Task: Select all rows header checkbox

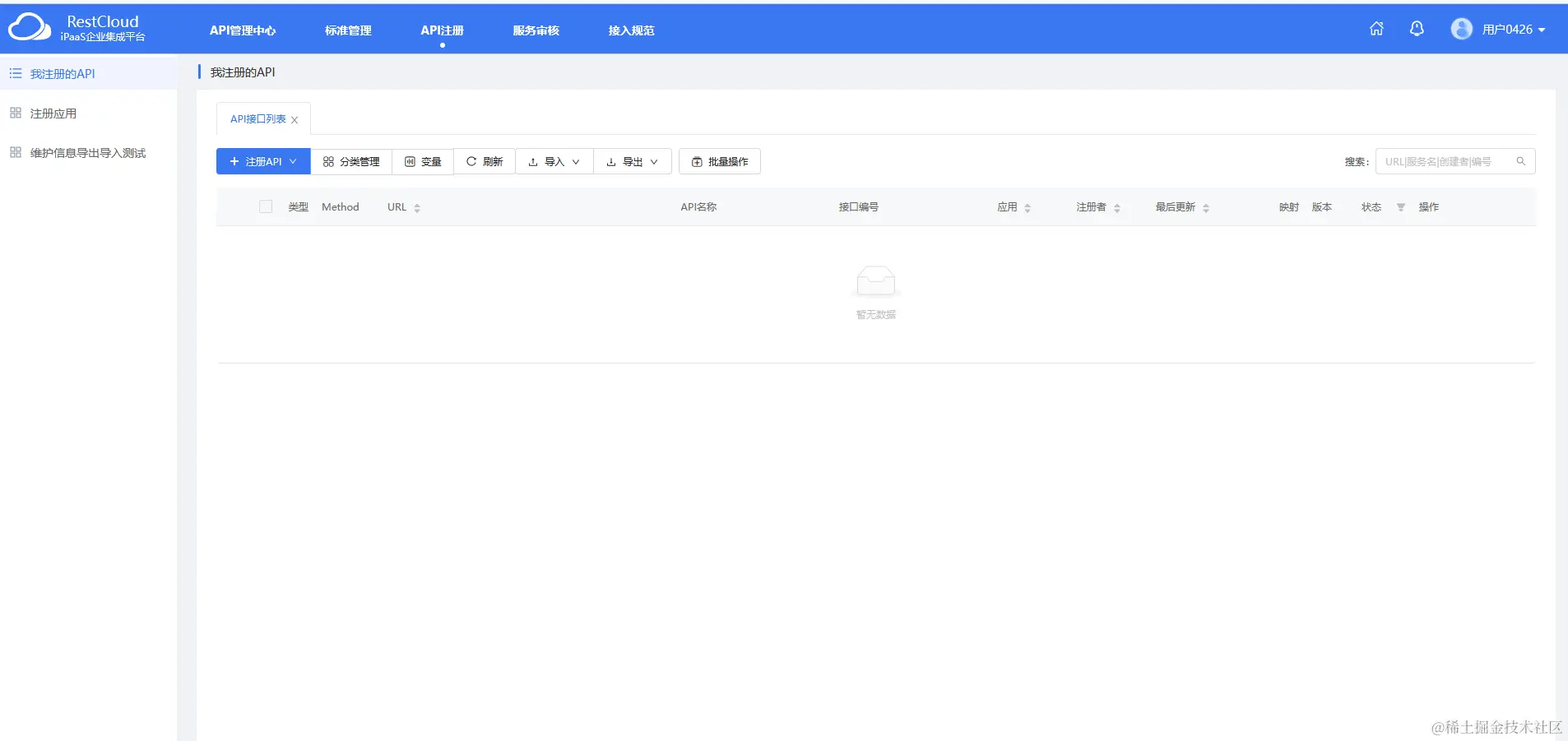Action: coord(266,206)
